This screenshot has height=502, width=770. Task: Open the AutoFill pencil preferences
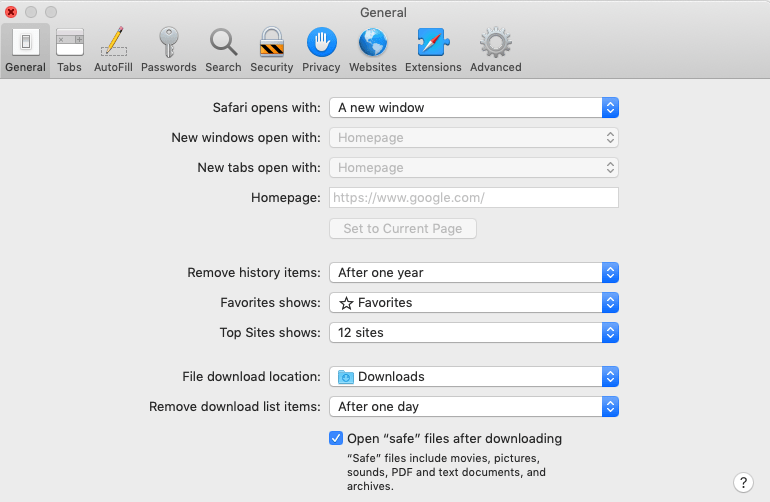pos(113,50)
